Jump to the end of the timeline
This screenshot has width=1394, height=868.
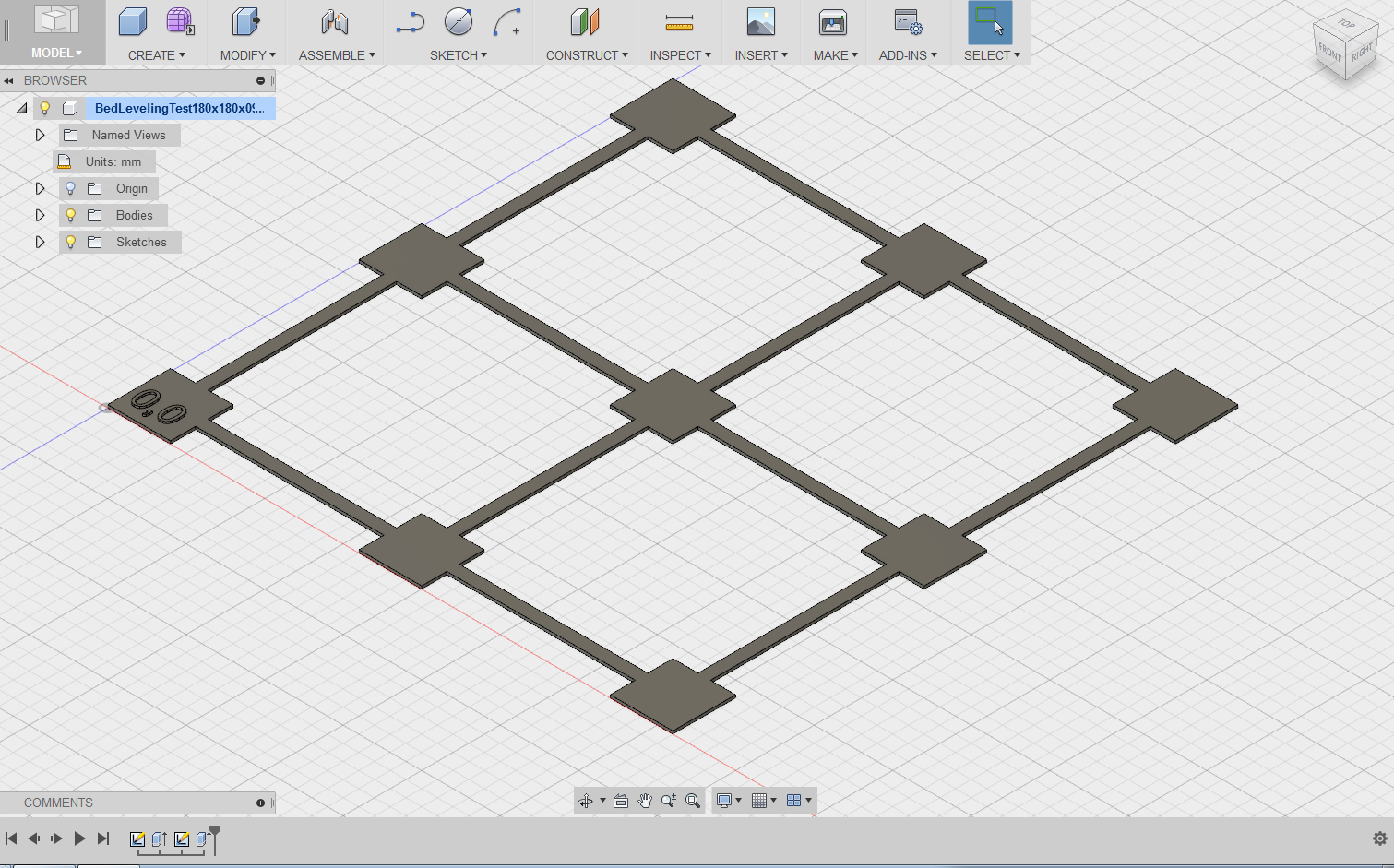pos(103,838)
